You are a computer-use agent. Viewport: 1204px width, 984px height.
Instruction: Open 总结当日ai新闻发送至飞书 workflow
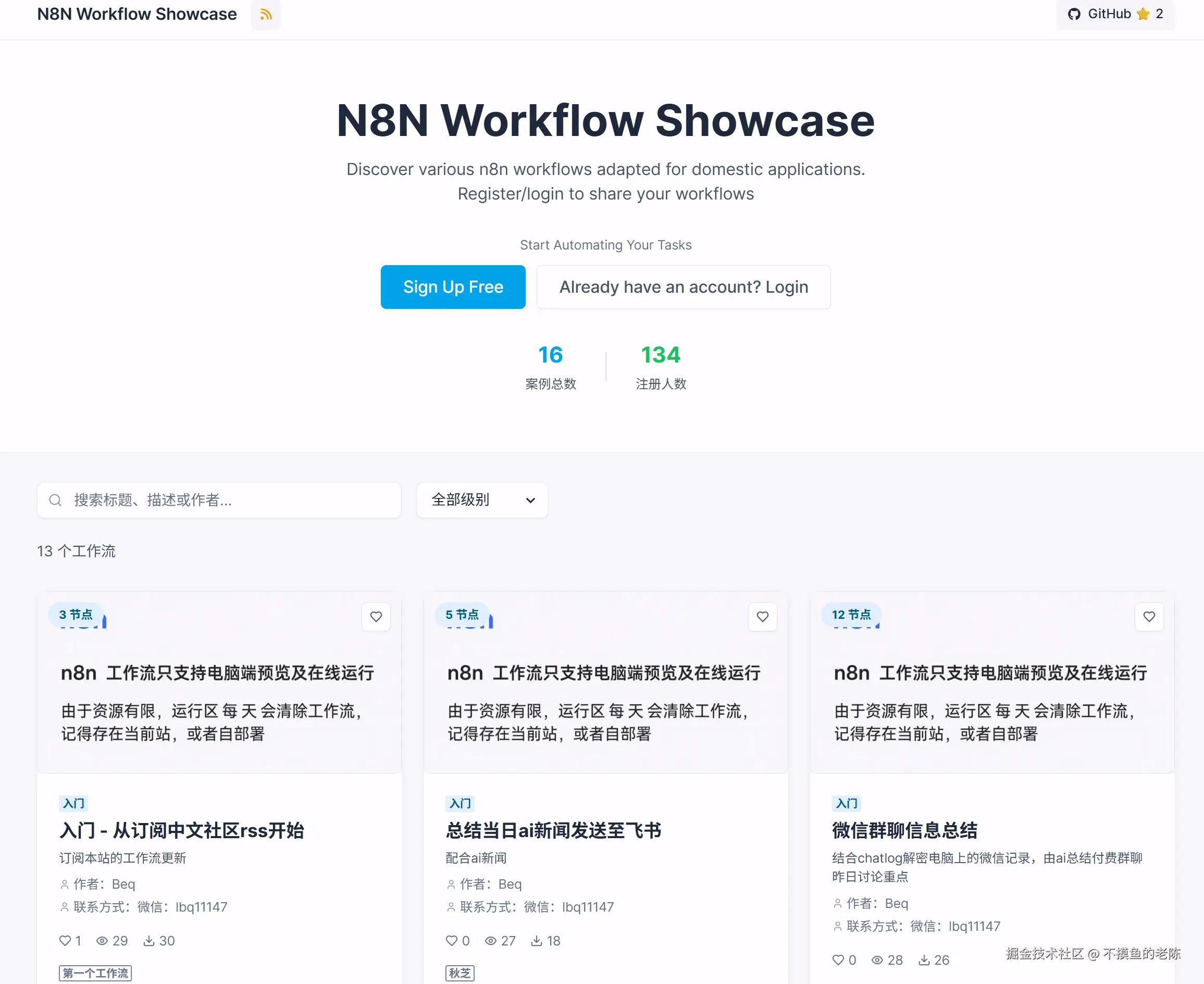pyautogui.click(x=553, y=830)
